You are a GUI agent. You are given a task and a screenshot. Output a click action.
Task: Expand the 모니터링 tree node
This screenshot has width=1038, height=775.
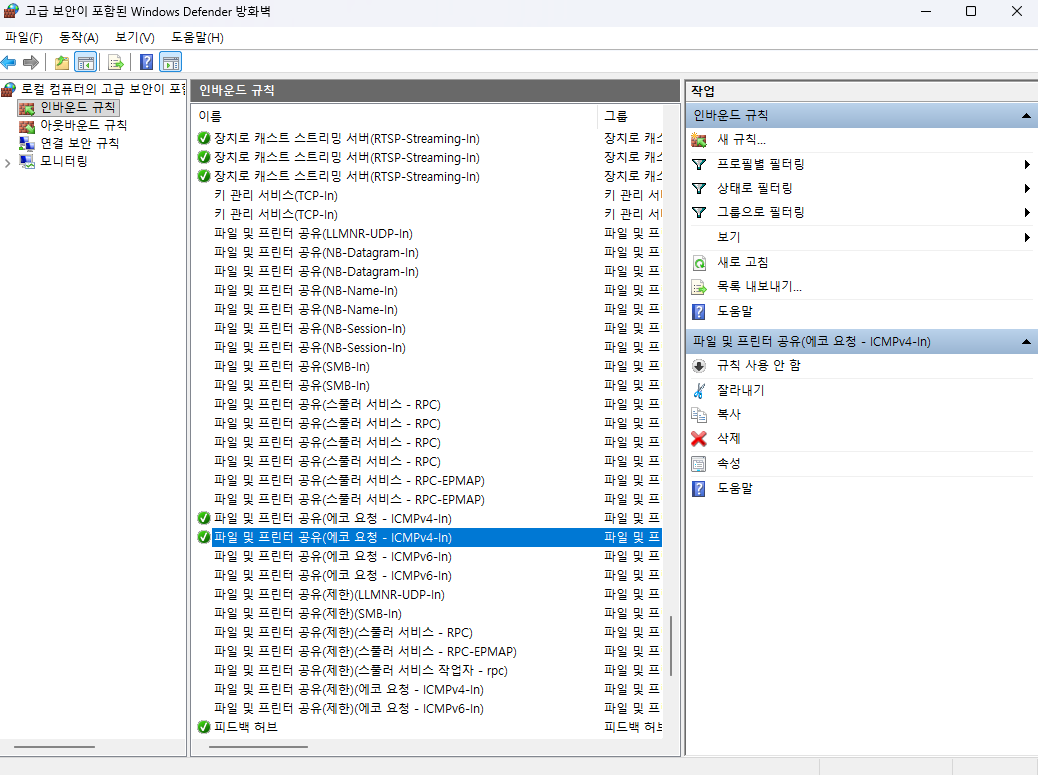pyautogui.click(x=7, y=163)
